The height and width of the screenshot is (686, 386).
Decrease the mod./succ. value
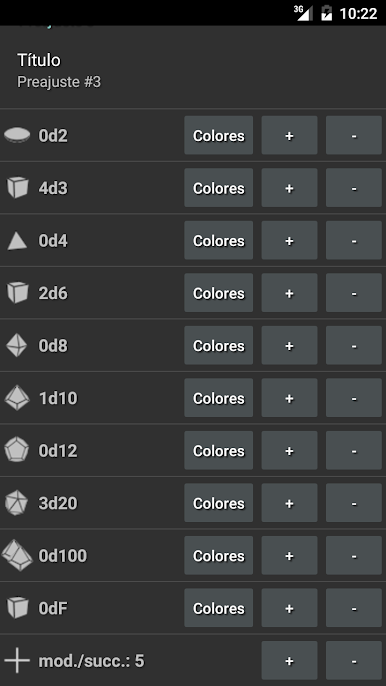click(354, 660)
